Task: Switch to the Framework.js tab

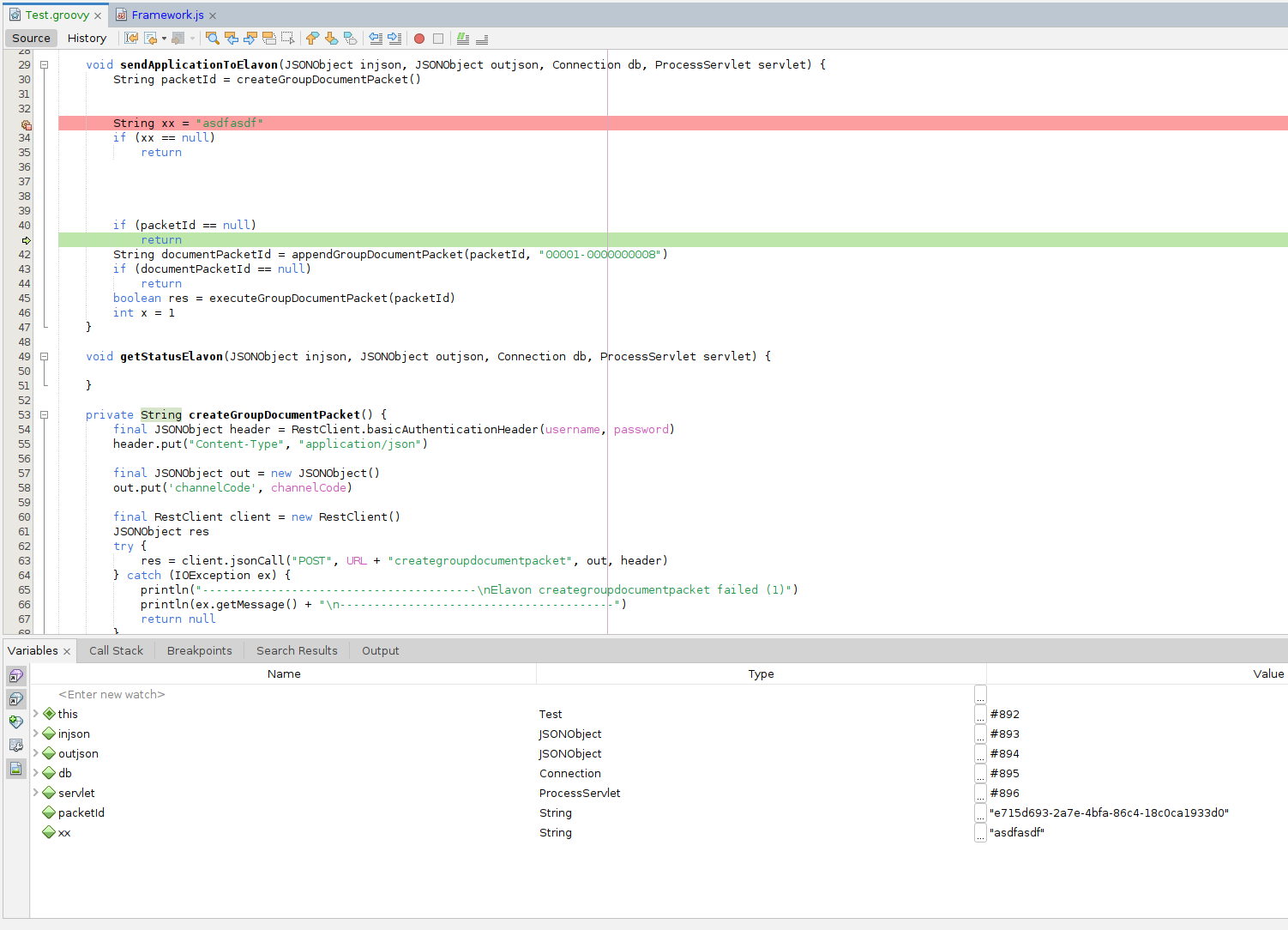Action: [x=166, y=15]
